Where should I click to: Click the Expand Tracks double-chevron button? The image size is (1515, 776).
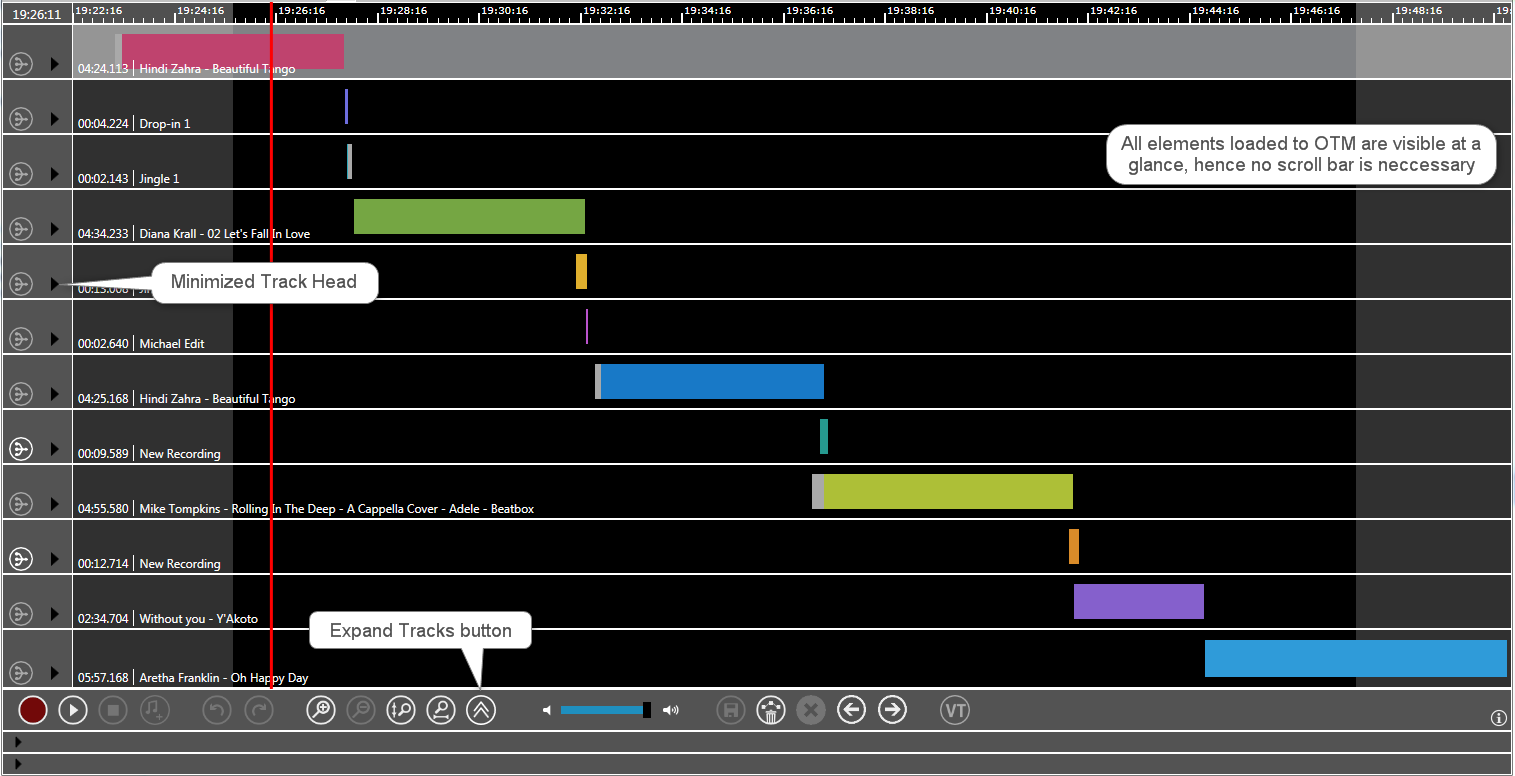tap(481, 711)
